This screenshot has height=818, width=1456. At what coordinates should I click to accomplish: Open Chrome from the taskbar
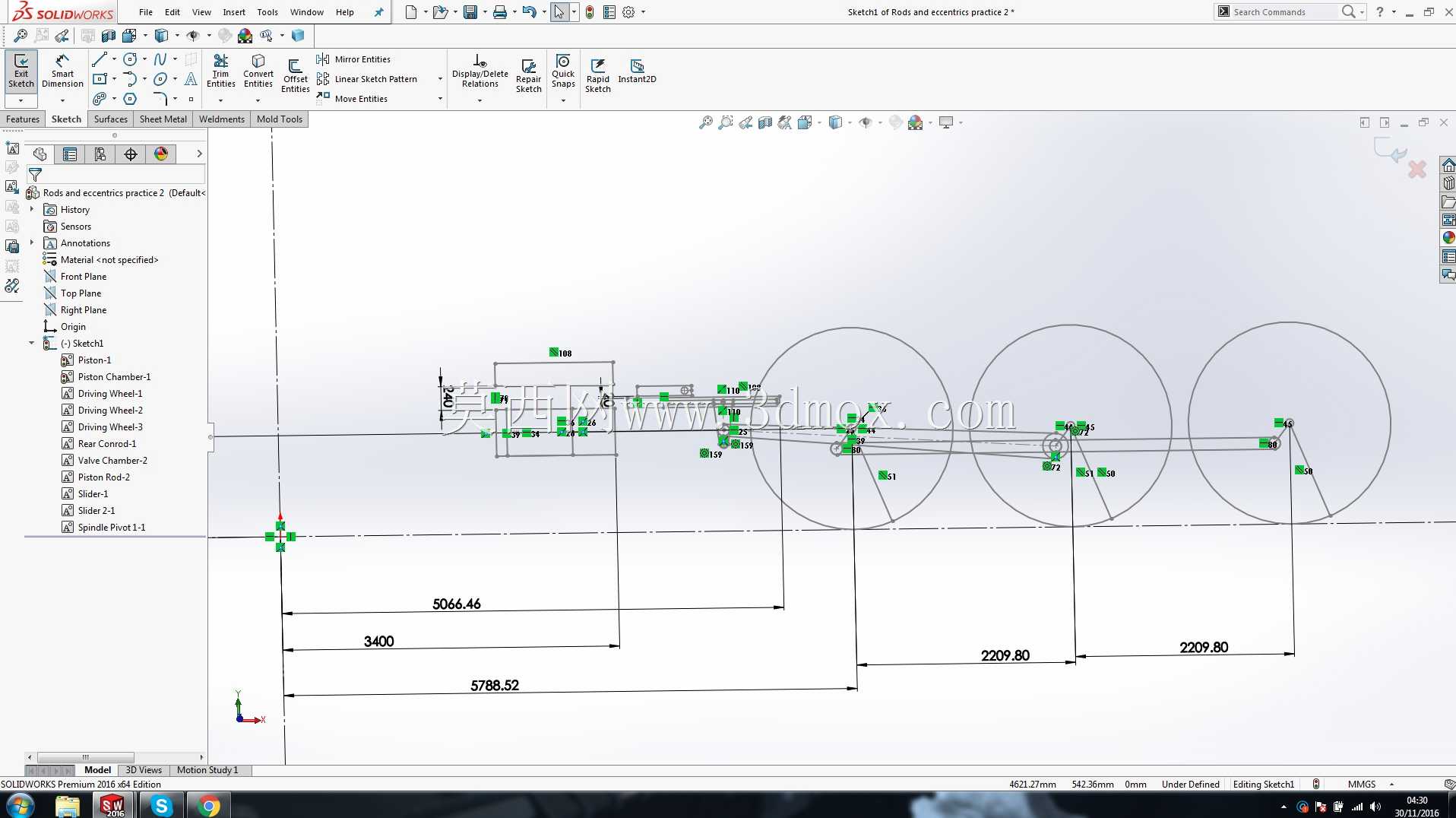(x=208, y=806)
